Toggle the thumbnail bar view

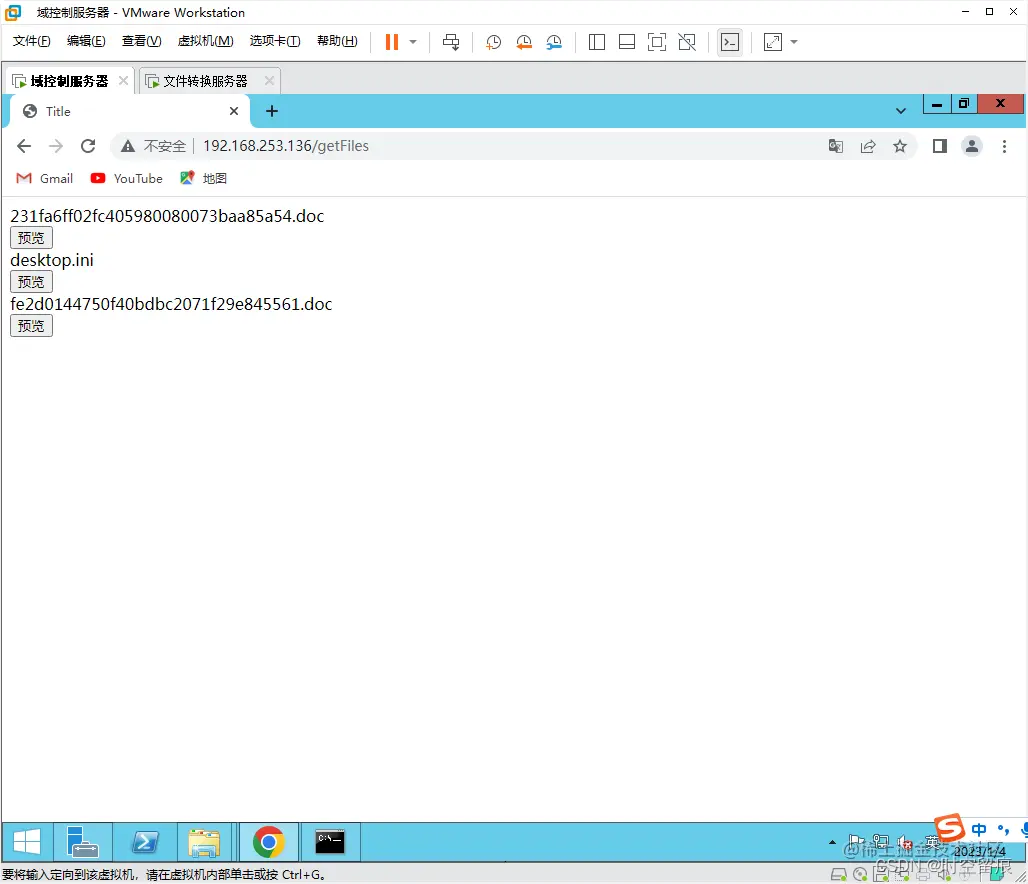pos(627,42)
